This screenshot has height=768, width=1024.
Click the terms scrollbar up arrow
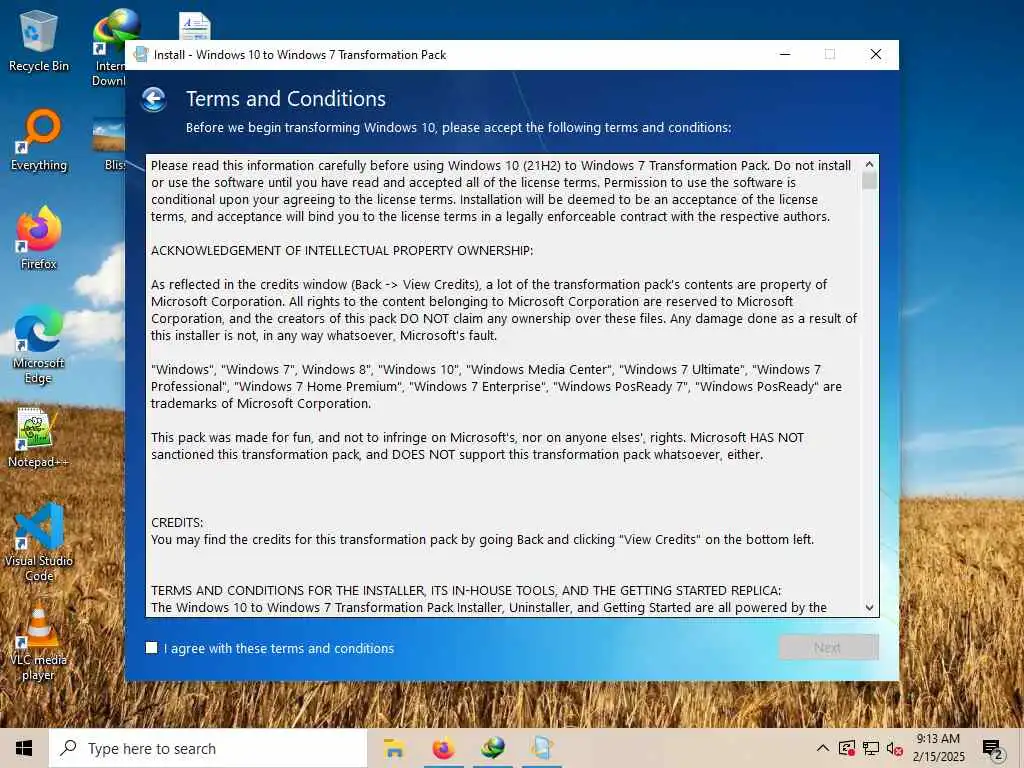pos(869,164)
